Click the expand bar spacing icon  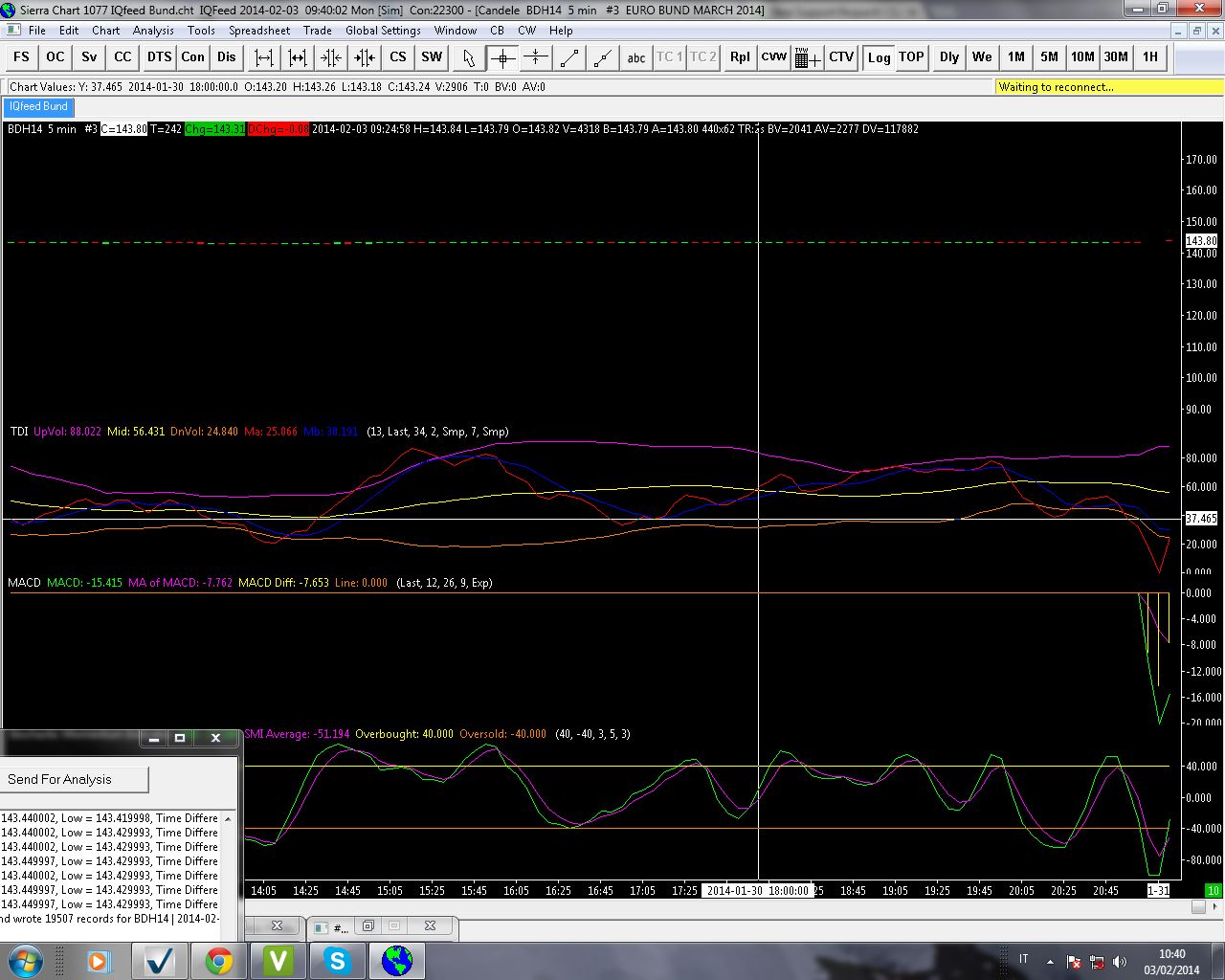click(263, 57)
